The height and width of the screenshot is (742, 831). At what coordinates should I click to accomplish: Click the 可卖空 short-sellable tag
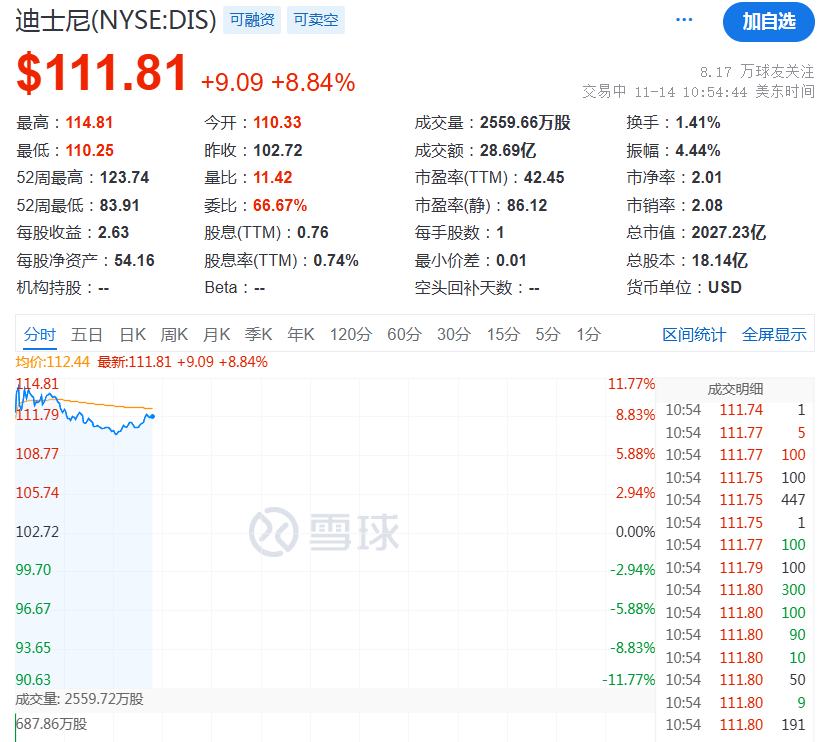(315, 18)
